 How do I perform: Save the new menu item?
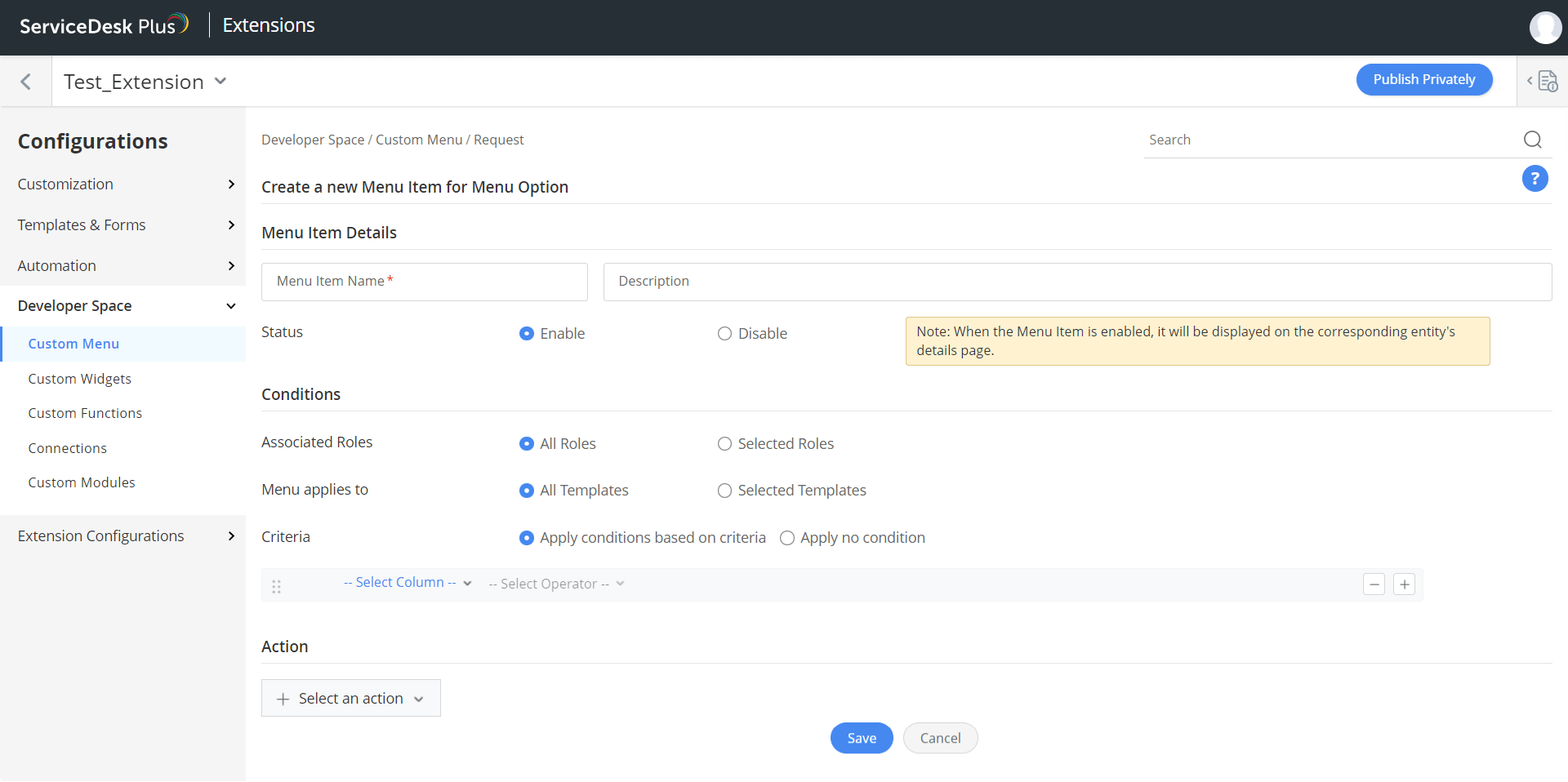point(861,737)
